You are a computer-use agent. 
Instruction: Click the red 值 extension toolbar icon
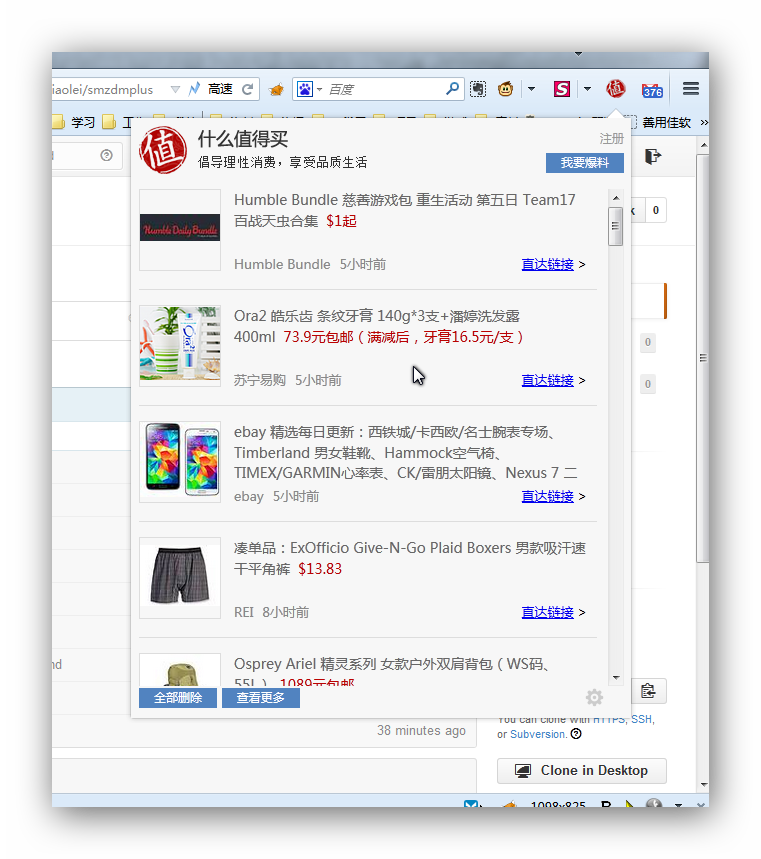(615, 89)
